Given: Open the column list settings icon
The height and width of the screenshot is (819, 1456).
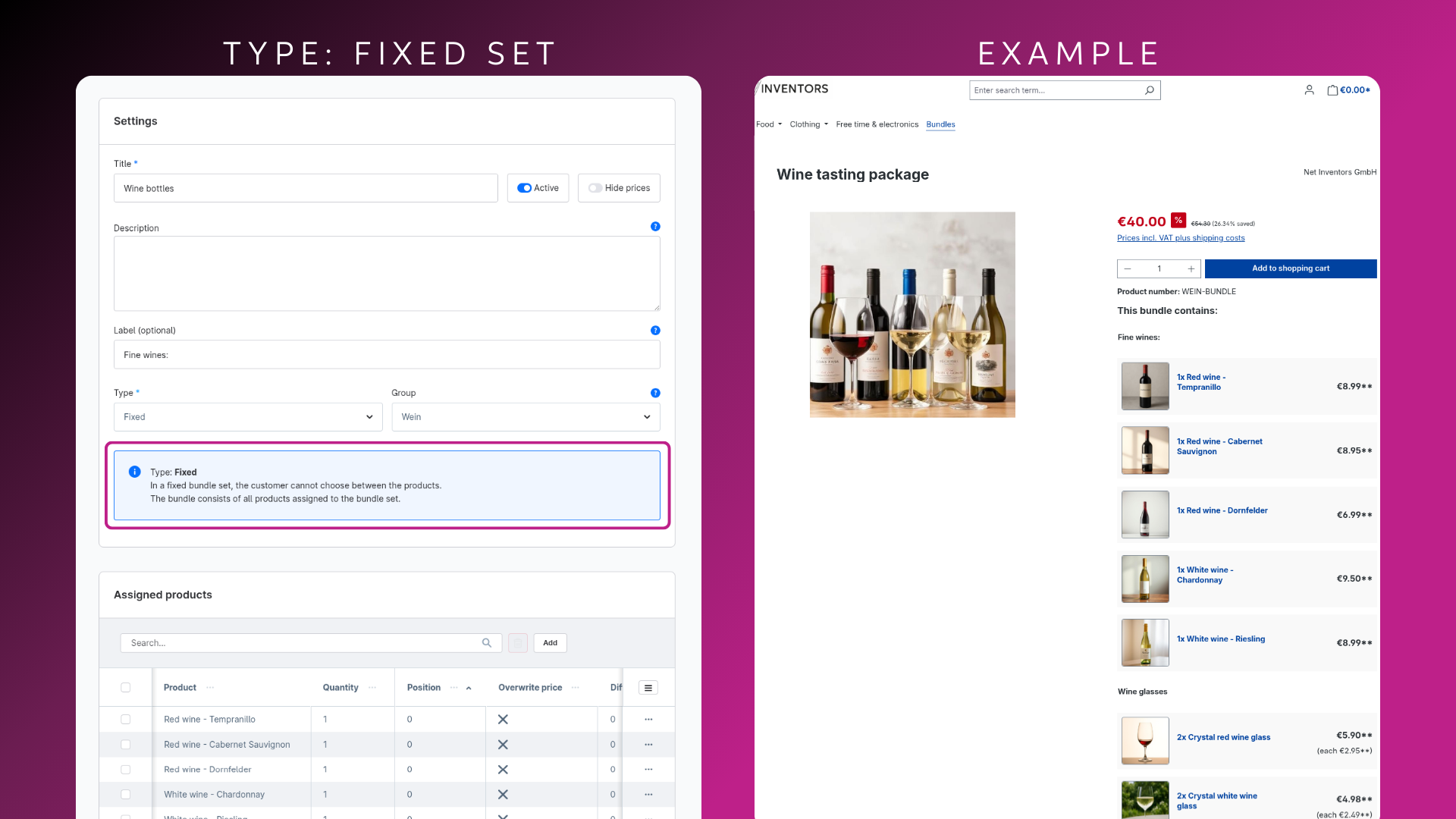Looking at the screenshot, I should 648,688.
